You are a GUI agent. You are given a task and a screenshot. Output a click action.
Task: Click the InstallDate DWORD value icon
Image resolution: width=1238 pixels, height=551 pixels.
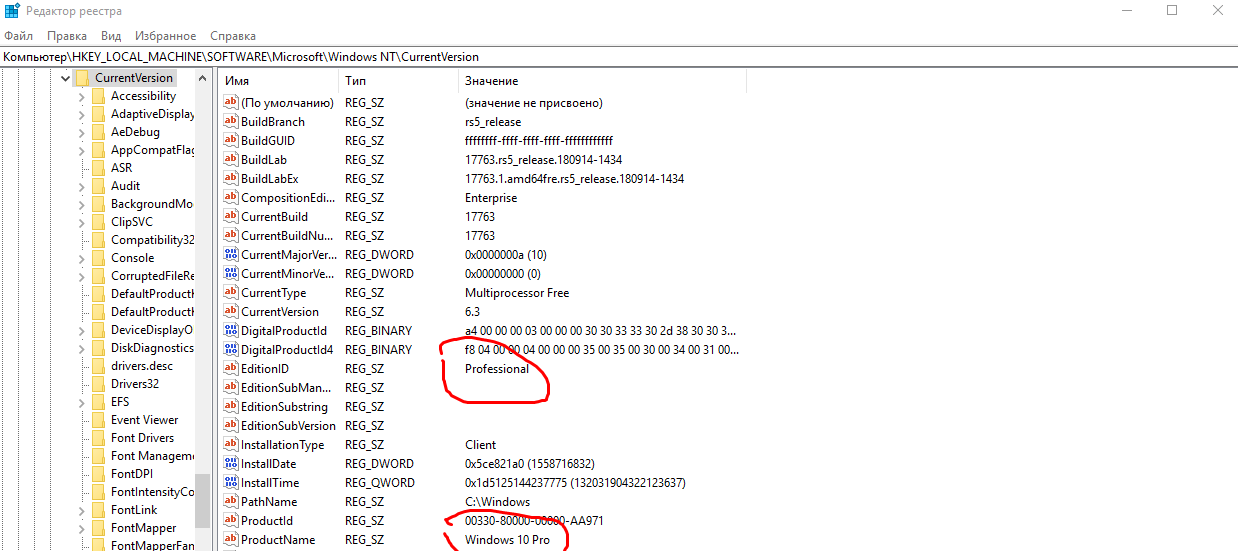coord(231,464)
